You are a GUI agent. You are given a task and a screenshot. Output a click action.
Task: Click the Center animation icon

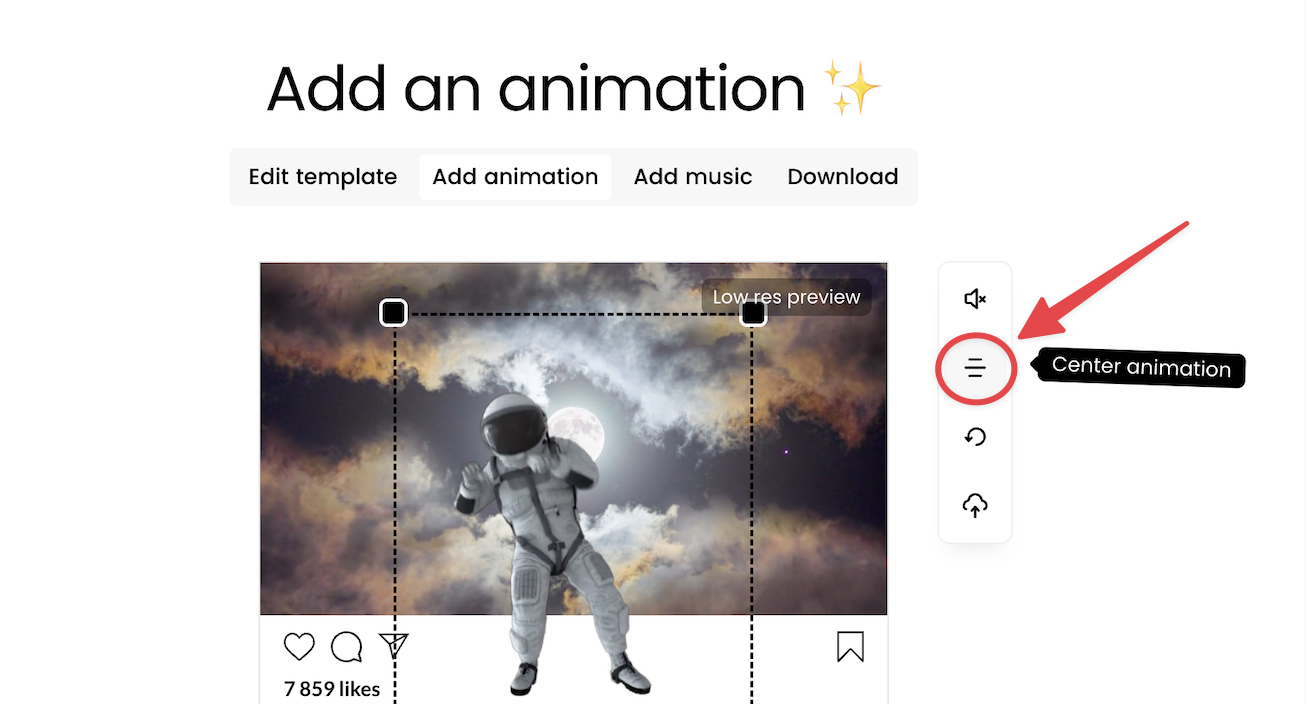(975, 369)
